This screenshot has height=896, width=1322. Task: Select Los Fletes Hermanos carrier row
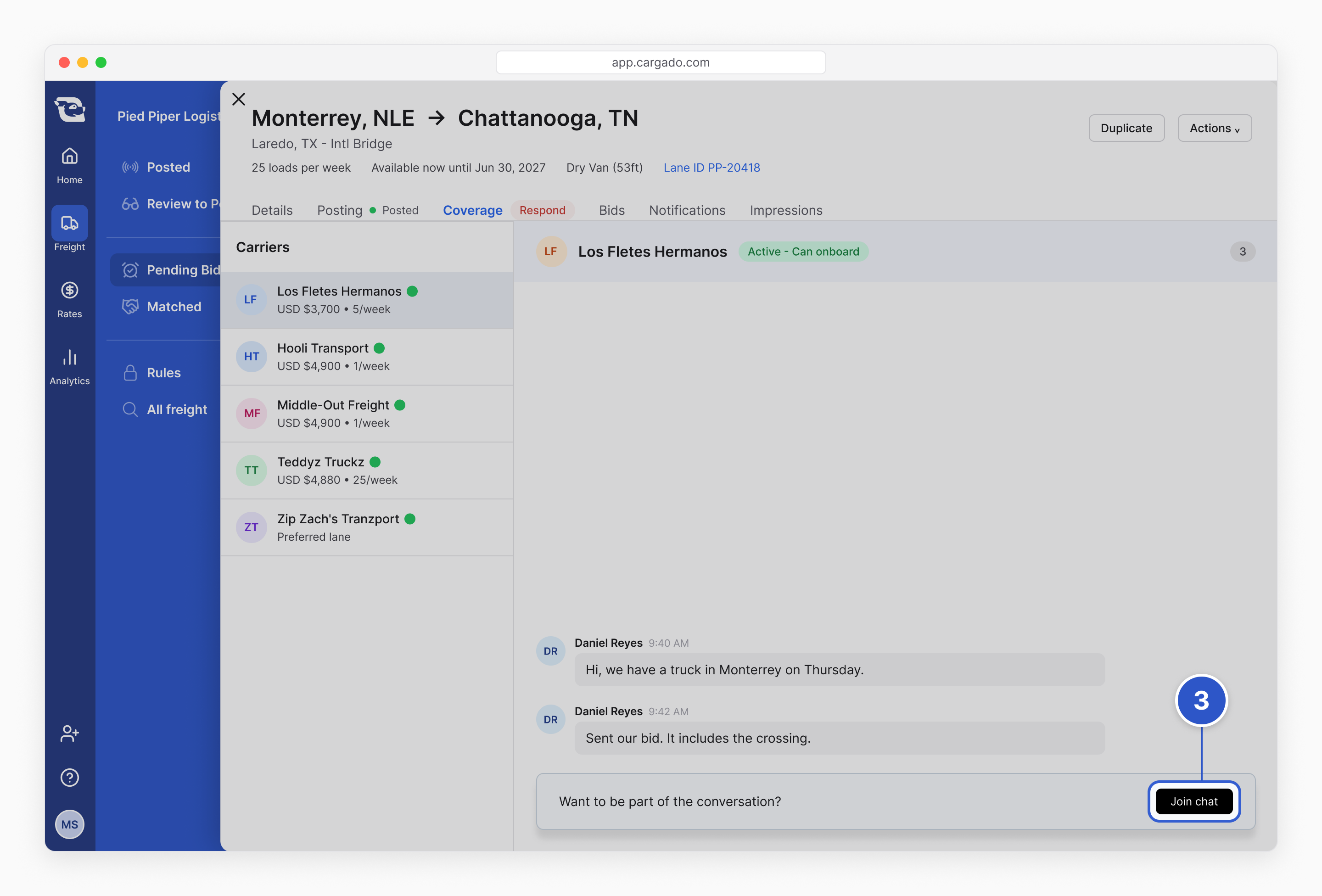[x=367, y=300]
